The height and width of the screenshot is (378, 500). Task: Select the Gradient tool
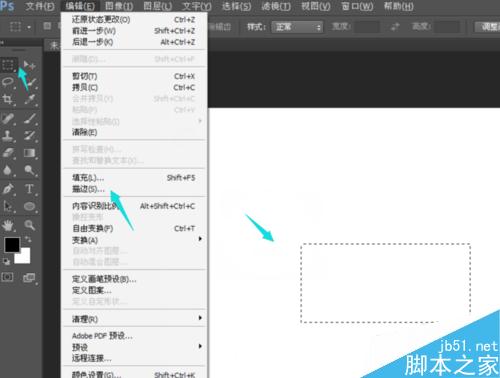[x=30, y=153]
